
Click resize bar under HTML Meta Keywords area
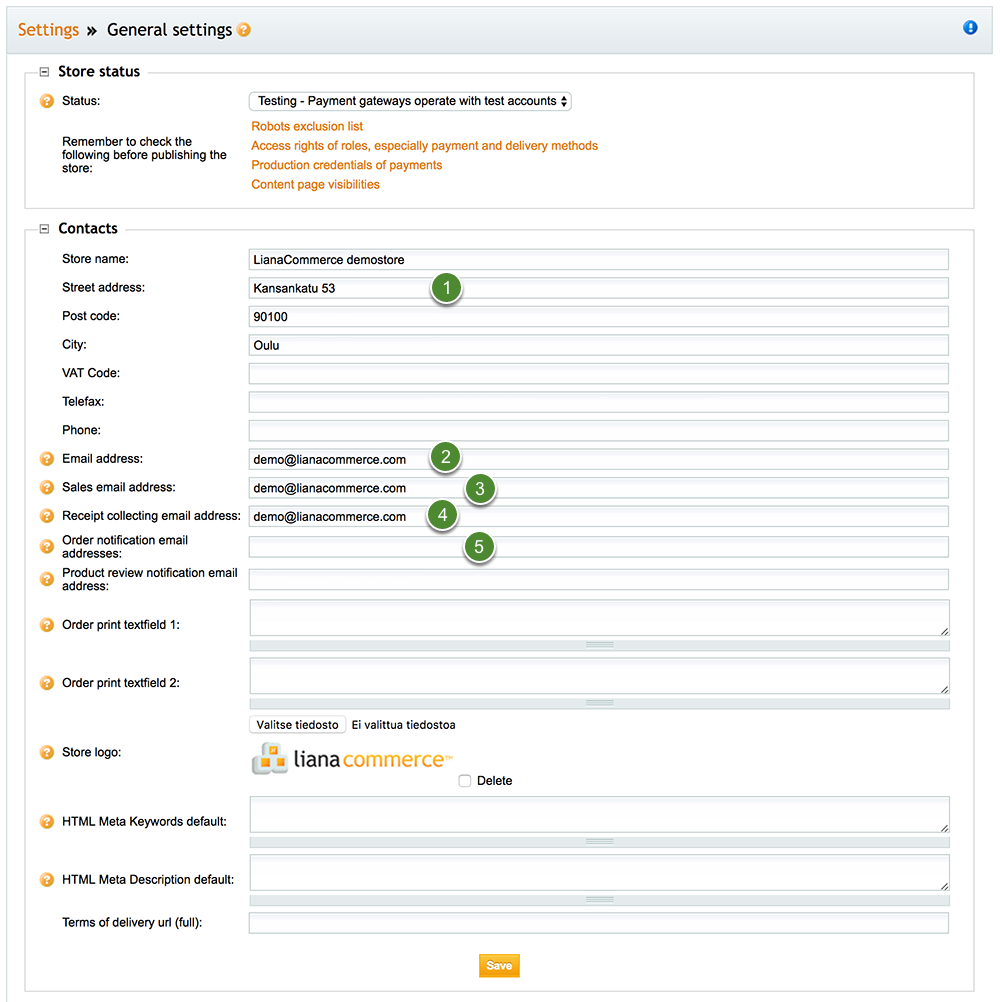pyautogui.click(x=599, y=842)
